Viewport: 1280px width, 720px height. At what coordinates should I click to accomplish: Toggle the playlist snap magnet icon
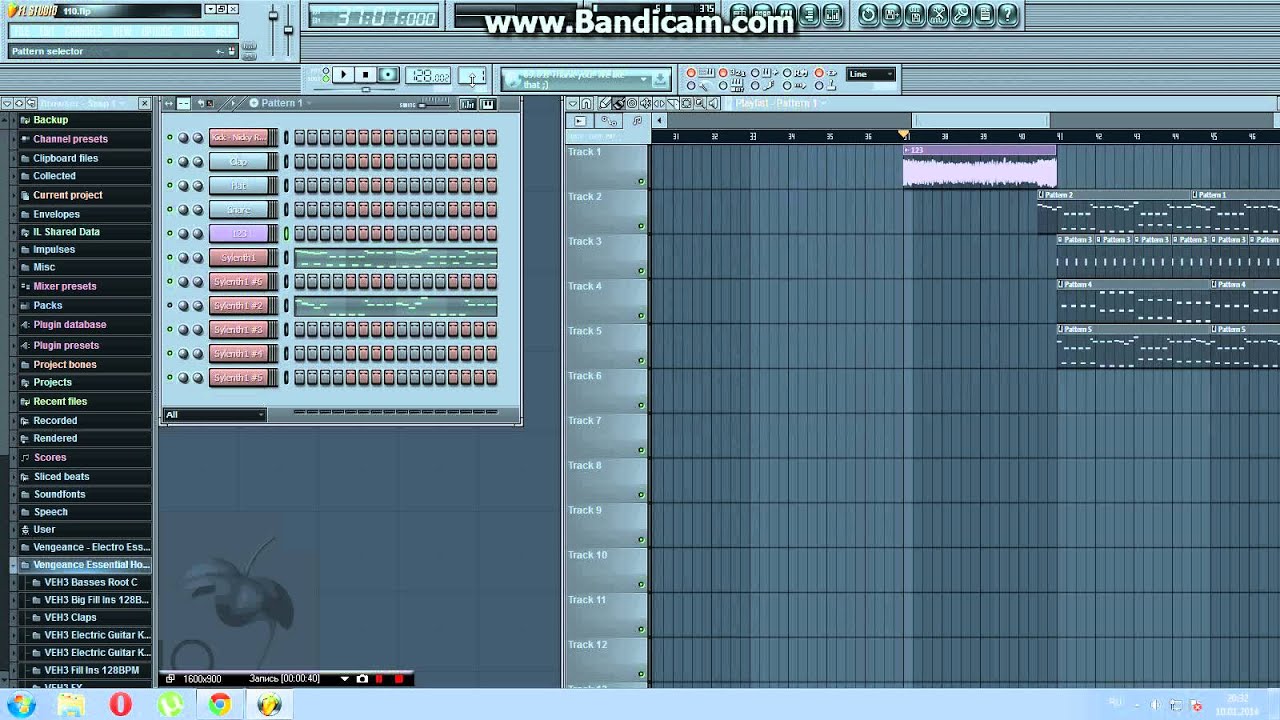pos(586,104)
